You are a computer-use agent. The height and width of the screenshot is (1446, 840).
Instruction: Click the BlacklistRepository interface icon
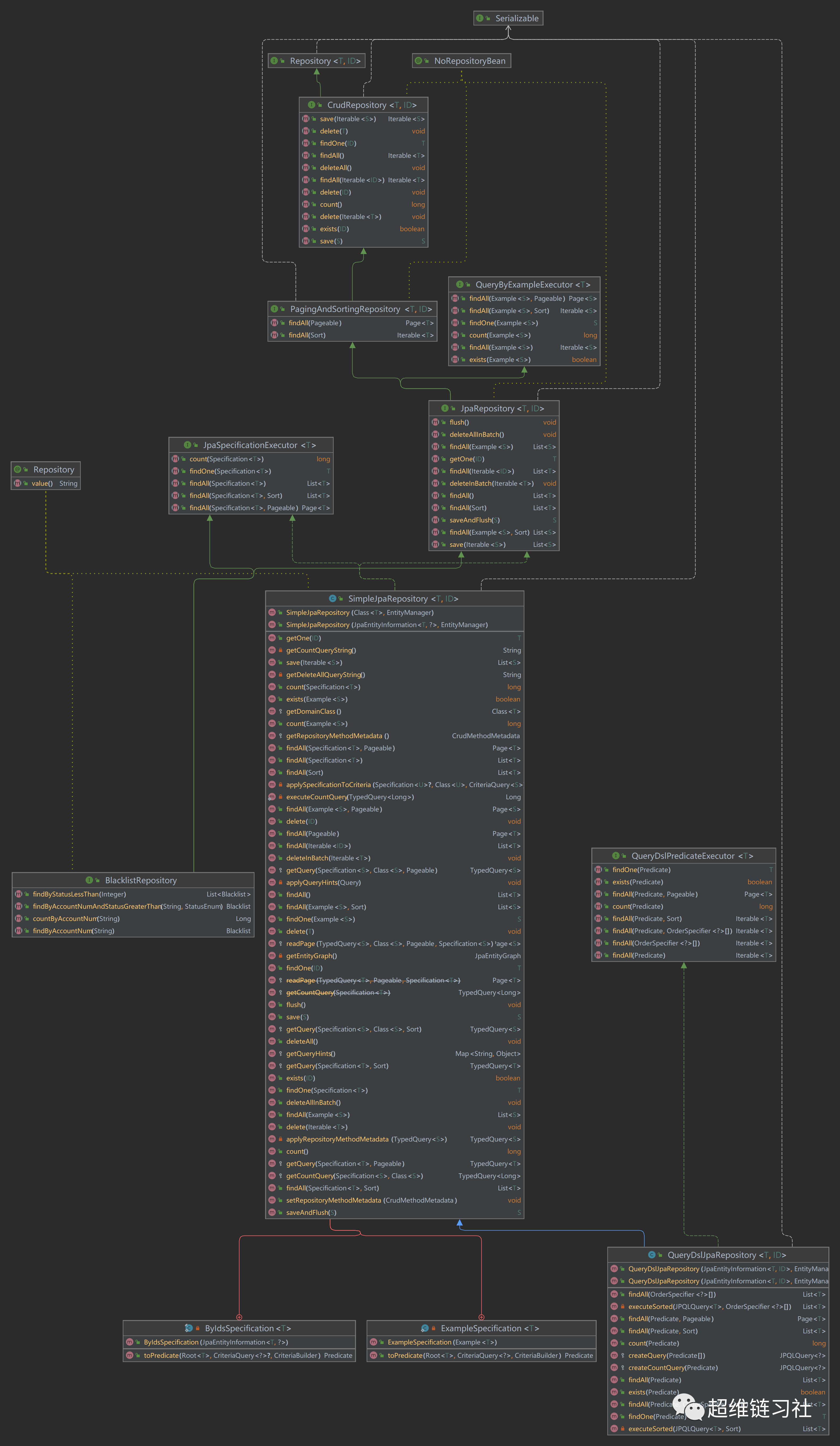click(x=89, y=880)
